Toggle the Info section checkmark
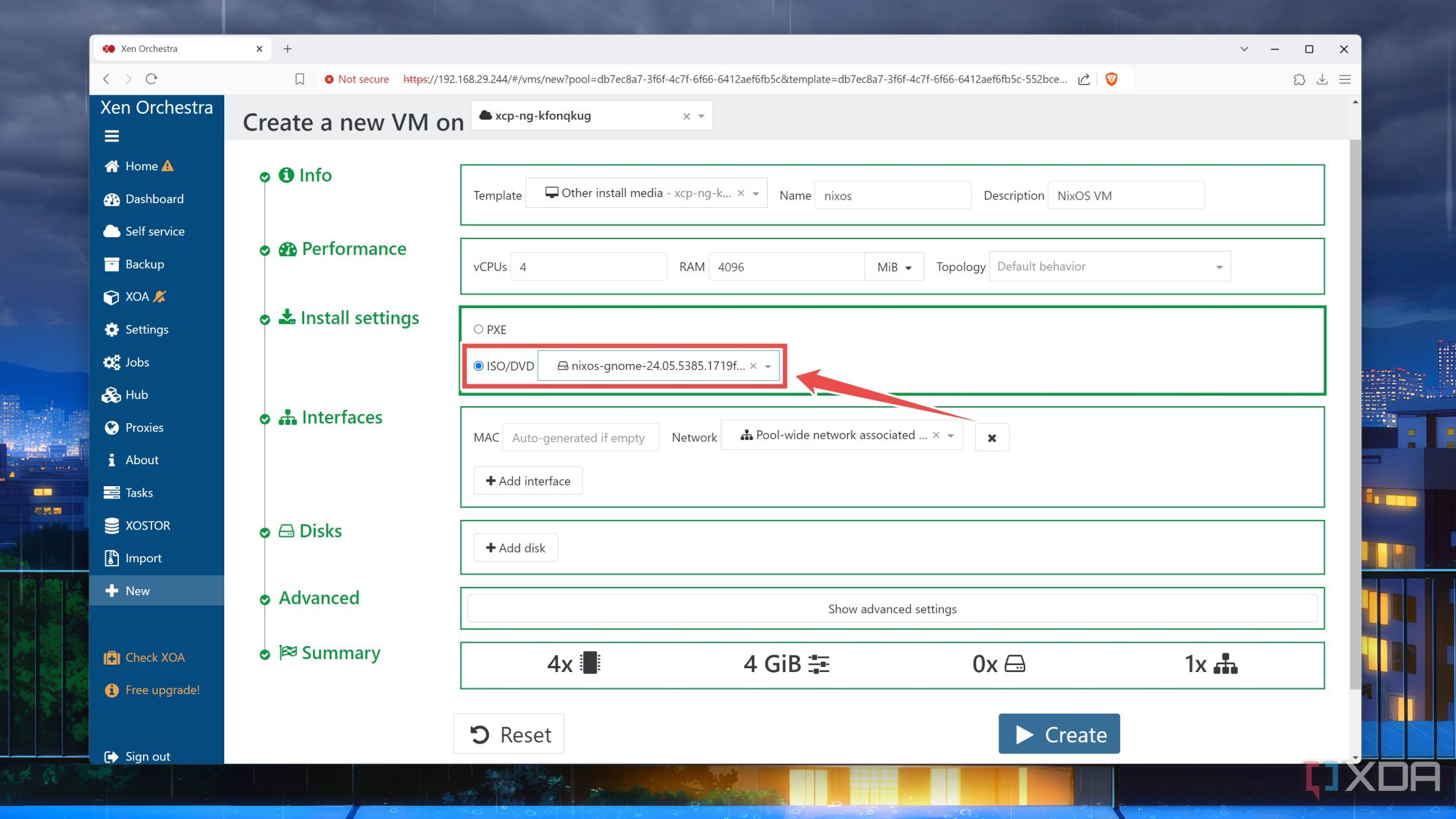The height and width of the screenshot is (819, 1456). (x=264, y=176)
